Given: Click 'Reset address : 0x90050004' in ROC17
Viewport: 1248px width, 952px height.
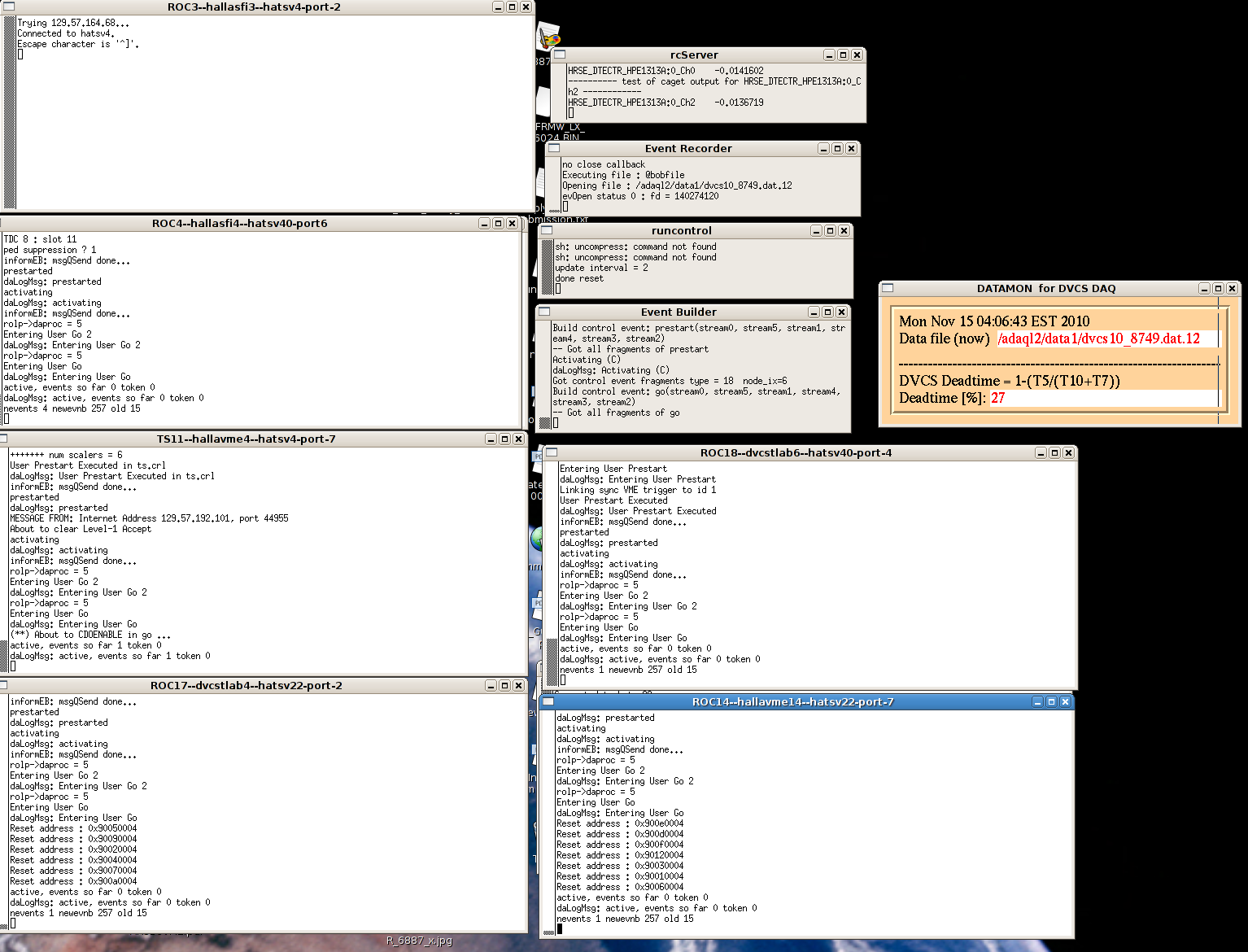Looking at the screenshot, I should click(x=73, y=828).
